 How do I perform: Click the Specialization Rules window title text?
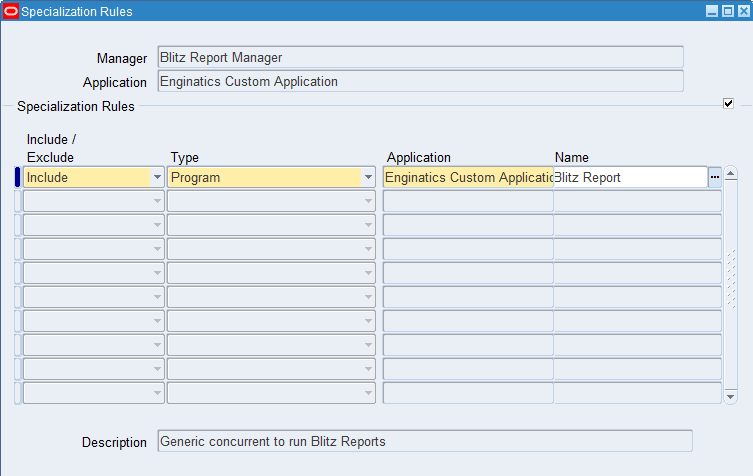(77, 12)
